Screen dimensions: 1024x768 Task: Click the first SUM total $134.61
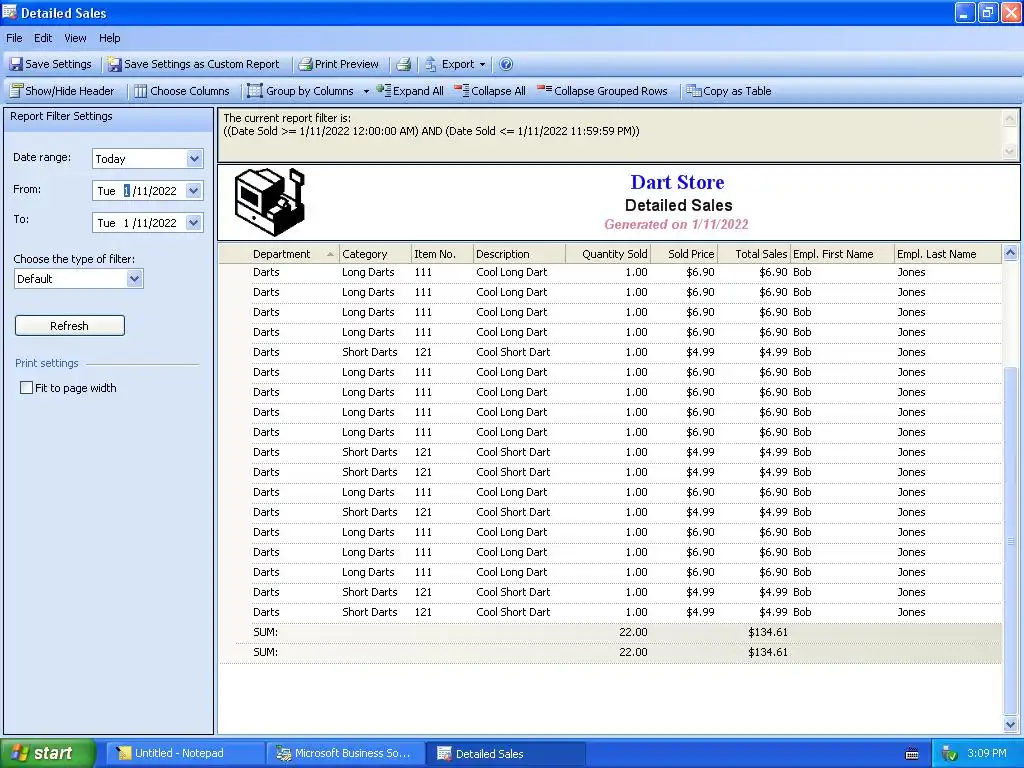tap(768, 632)
